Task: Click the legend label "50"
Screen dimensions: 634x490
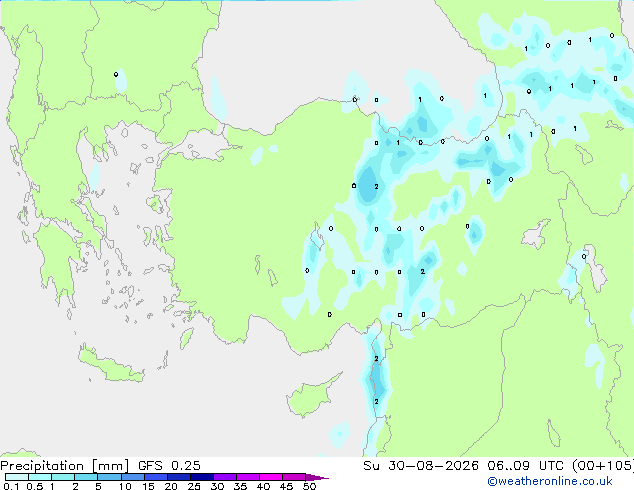Action: [310, 486]
